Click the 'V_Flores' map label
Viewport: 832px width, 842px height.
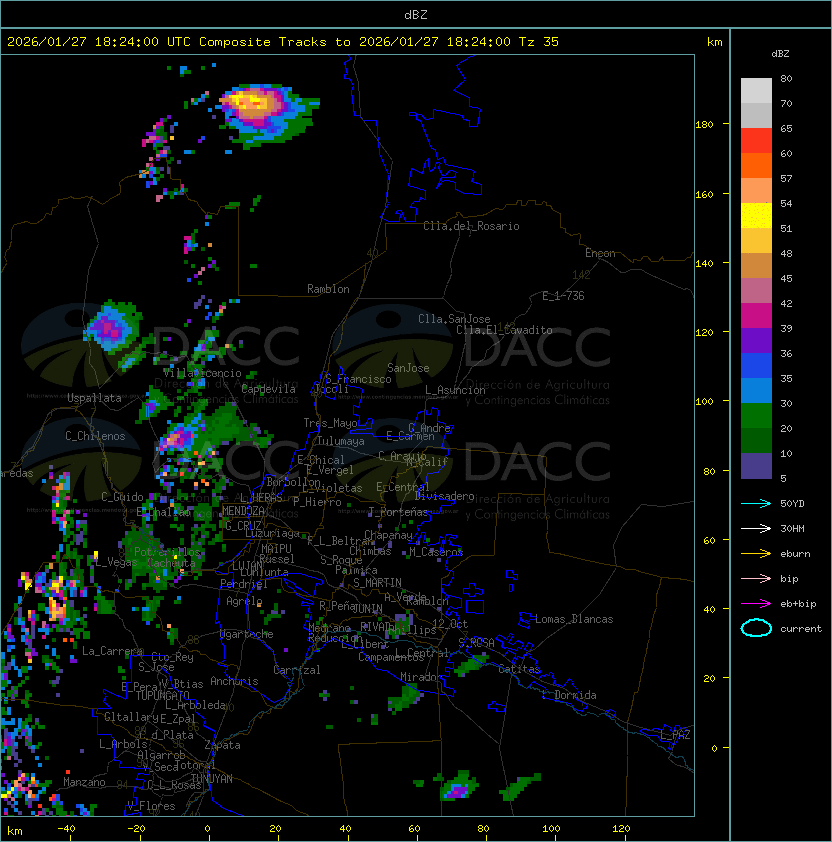coord(151,806)
